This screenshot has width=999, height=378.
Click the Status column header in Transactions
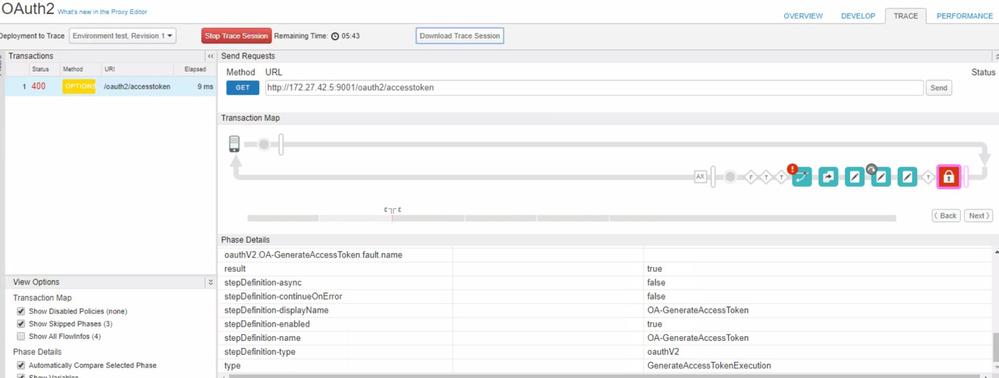coord(40,69)
